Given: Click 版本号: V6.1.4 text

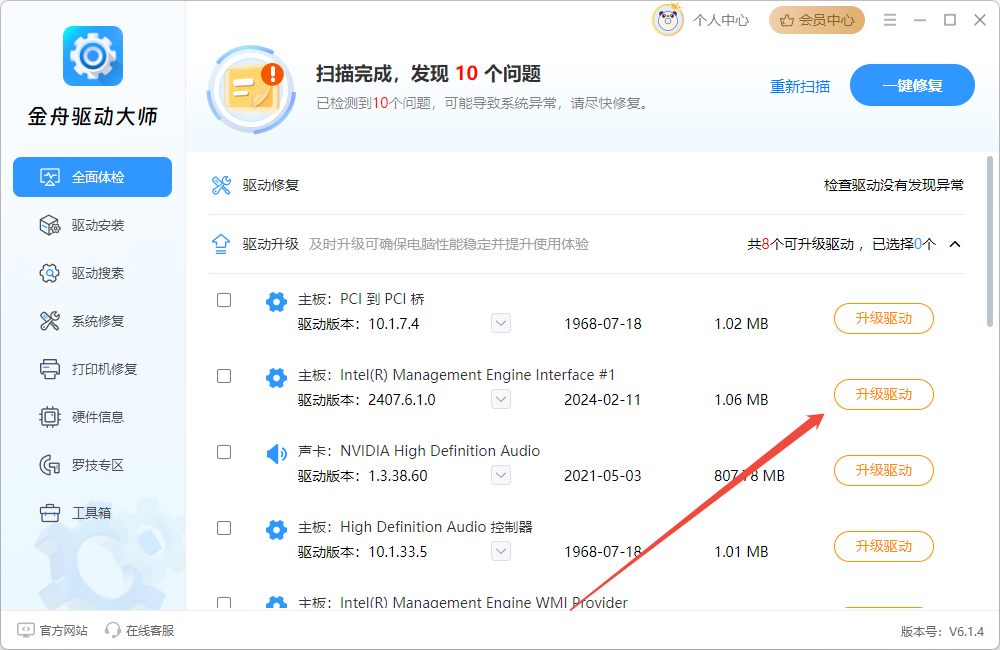Looking at the screenshot, I should (942, 632).
